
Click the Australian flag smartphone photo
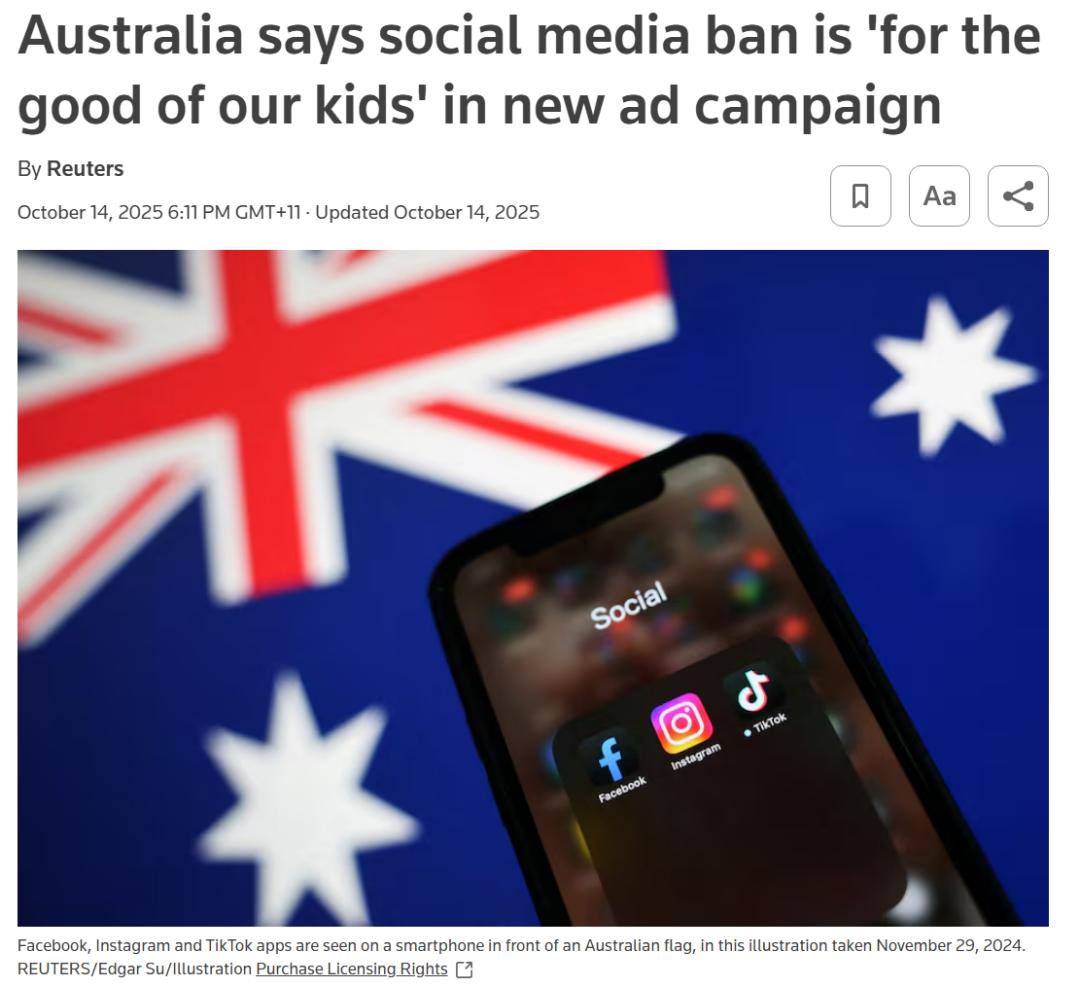pos(533,588)
